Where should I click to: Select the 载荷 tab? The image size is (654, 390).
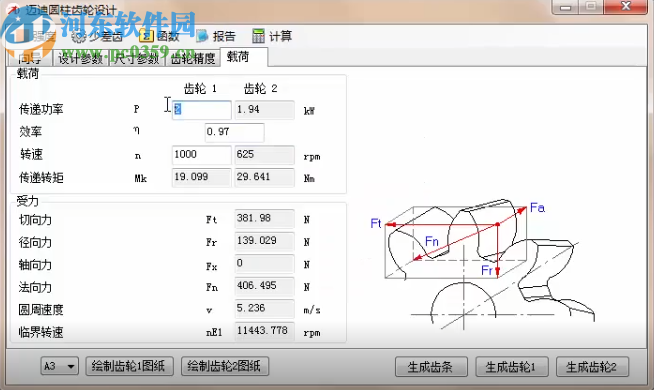point(244,57)
